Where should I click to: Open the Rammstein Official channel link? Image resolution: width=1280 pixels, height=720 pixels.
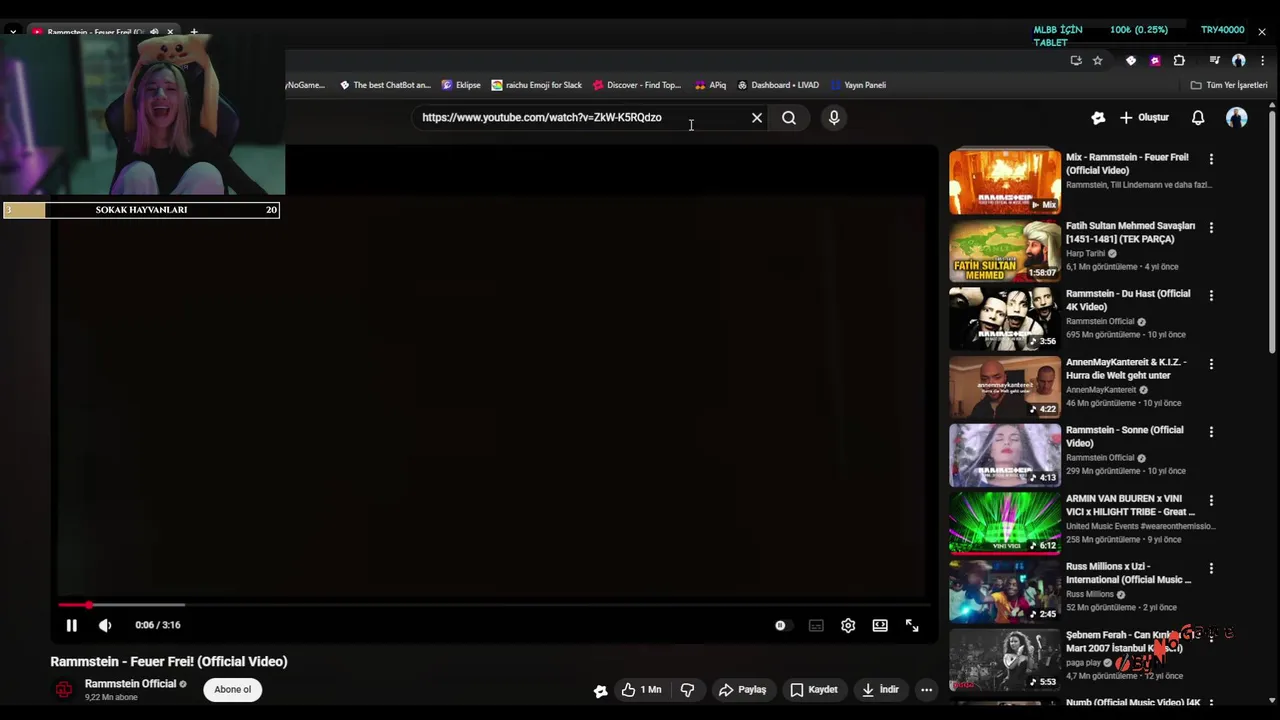pos(130,684)
